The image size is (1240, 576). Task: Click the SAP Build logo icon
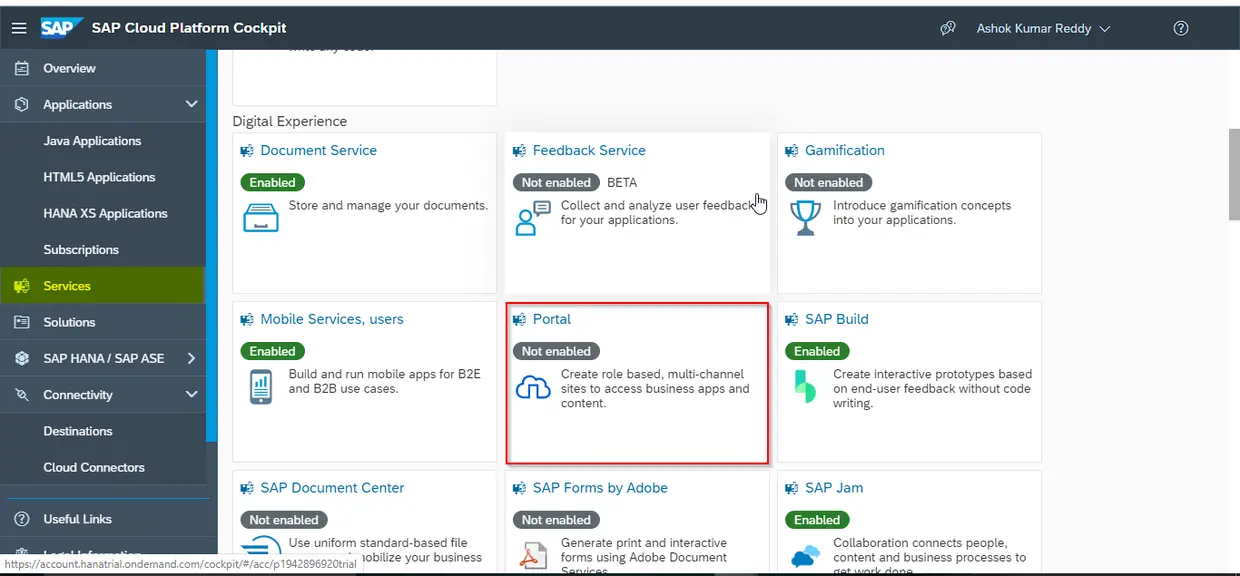click(805, 386)
